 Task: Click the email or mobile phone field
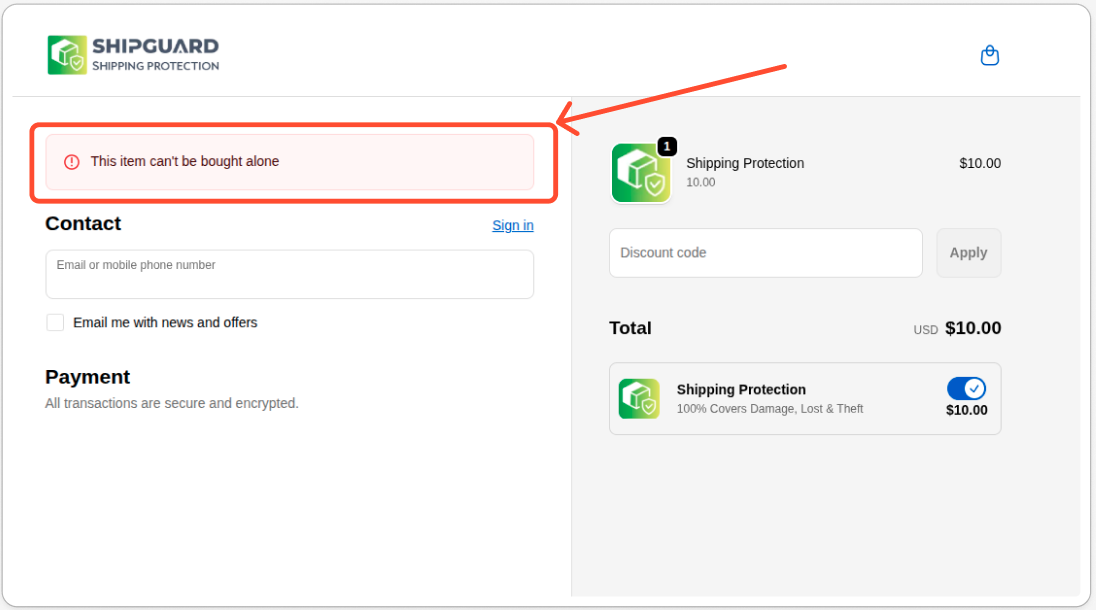coord(289,274)
